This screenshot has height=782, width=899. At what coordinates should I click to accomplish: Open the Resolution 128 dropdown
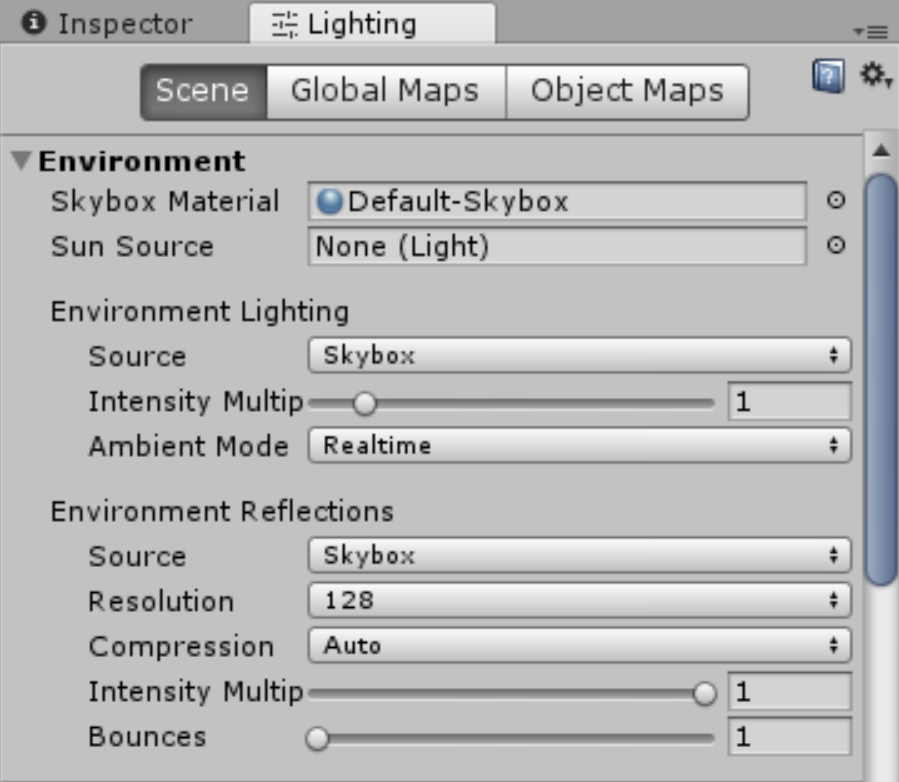[x=579, y=600]
